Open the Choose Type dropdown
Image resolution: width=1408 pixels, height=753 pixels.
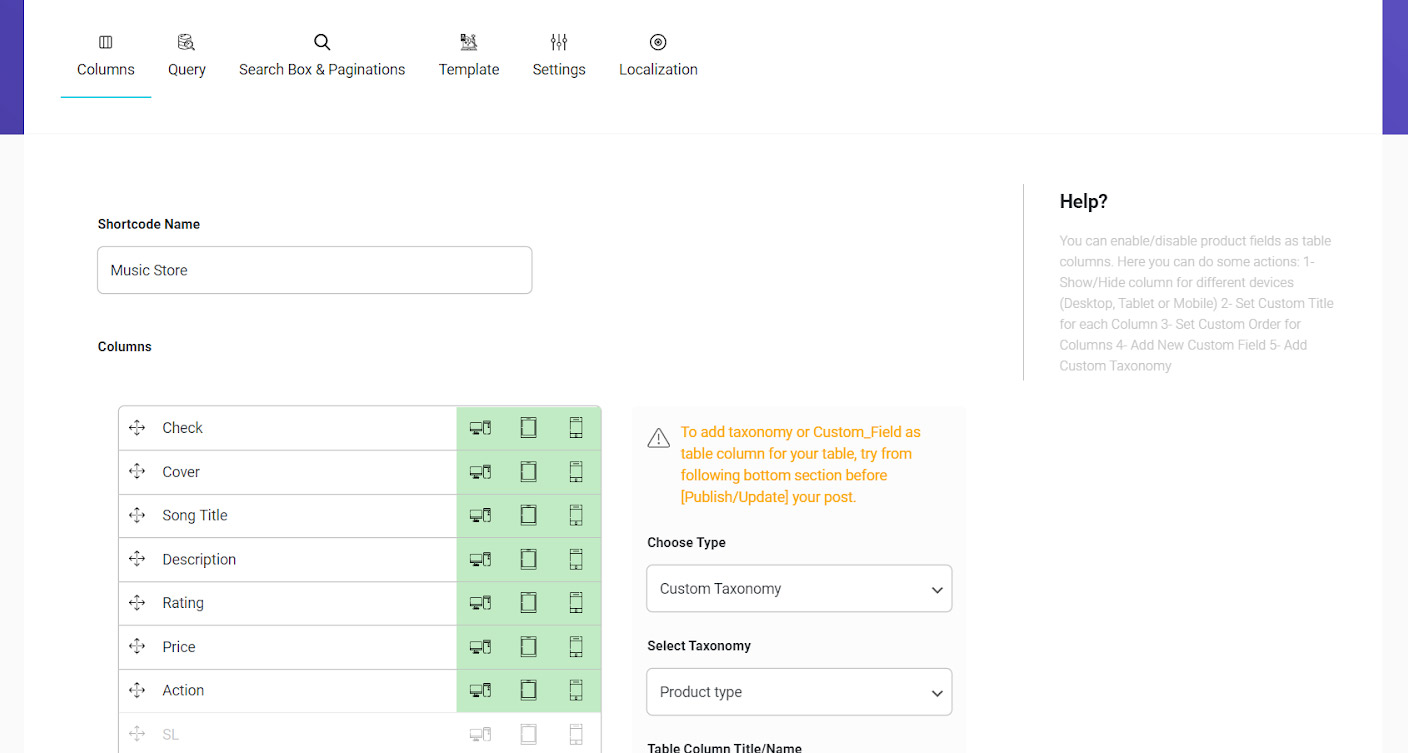[x=799, y=589]
